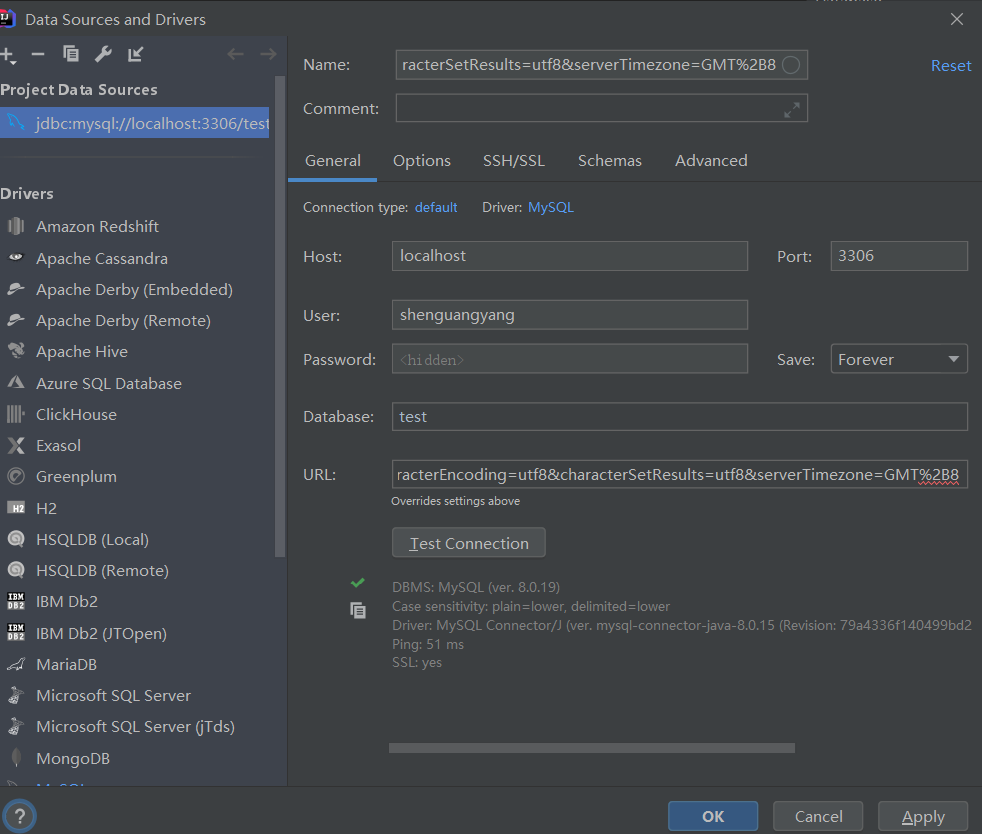Screen dimensions: 982x834
Task: Click the make global import arrow icon
Action: (135, 54)
